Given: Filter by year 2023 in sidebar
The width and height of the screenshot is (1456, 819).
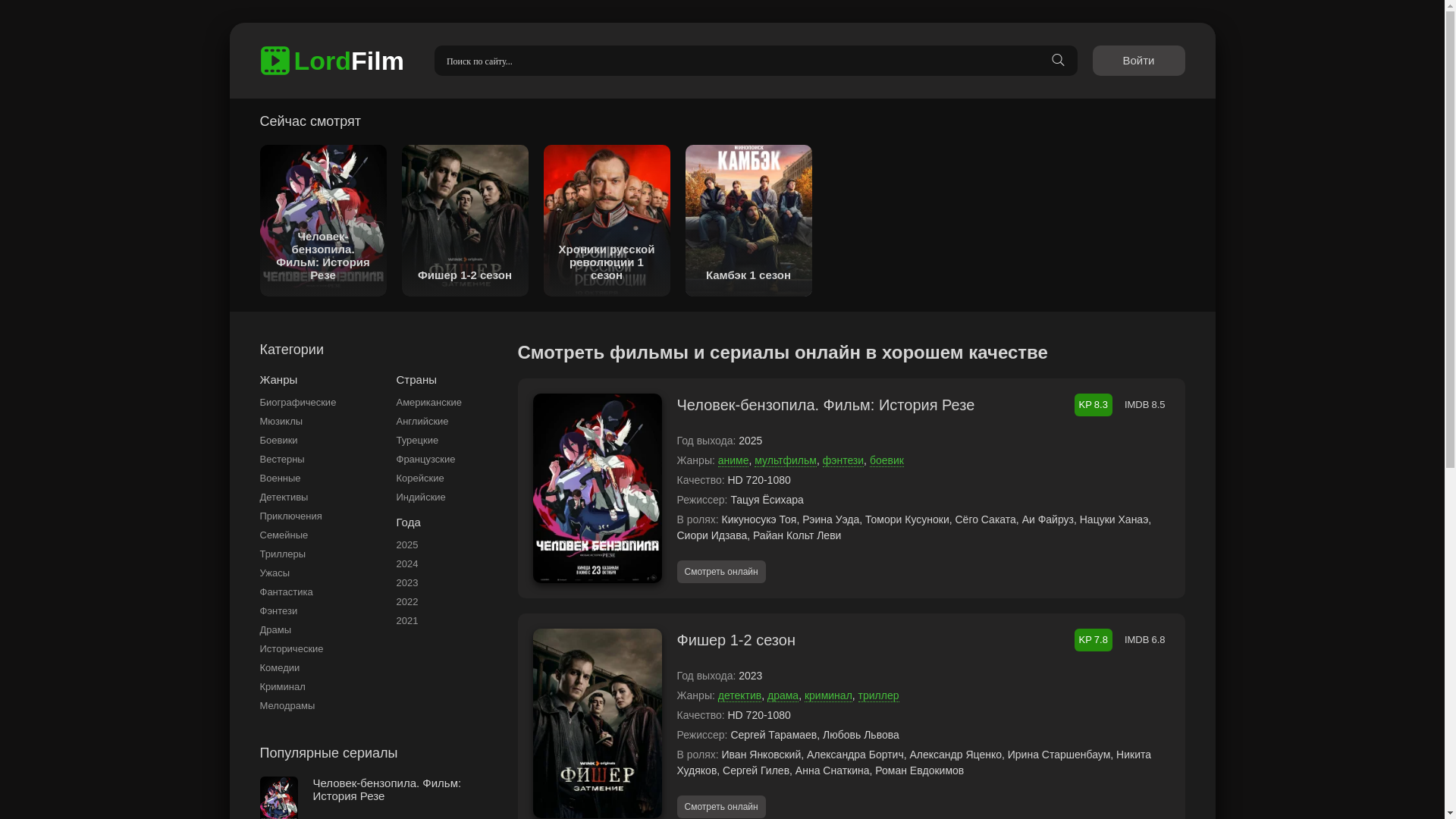Looking at the screenshot, I should click(406, 583).
